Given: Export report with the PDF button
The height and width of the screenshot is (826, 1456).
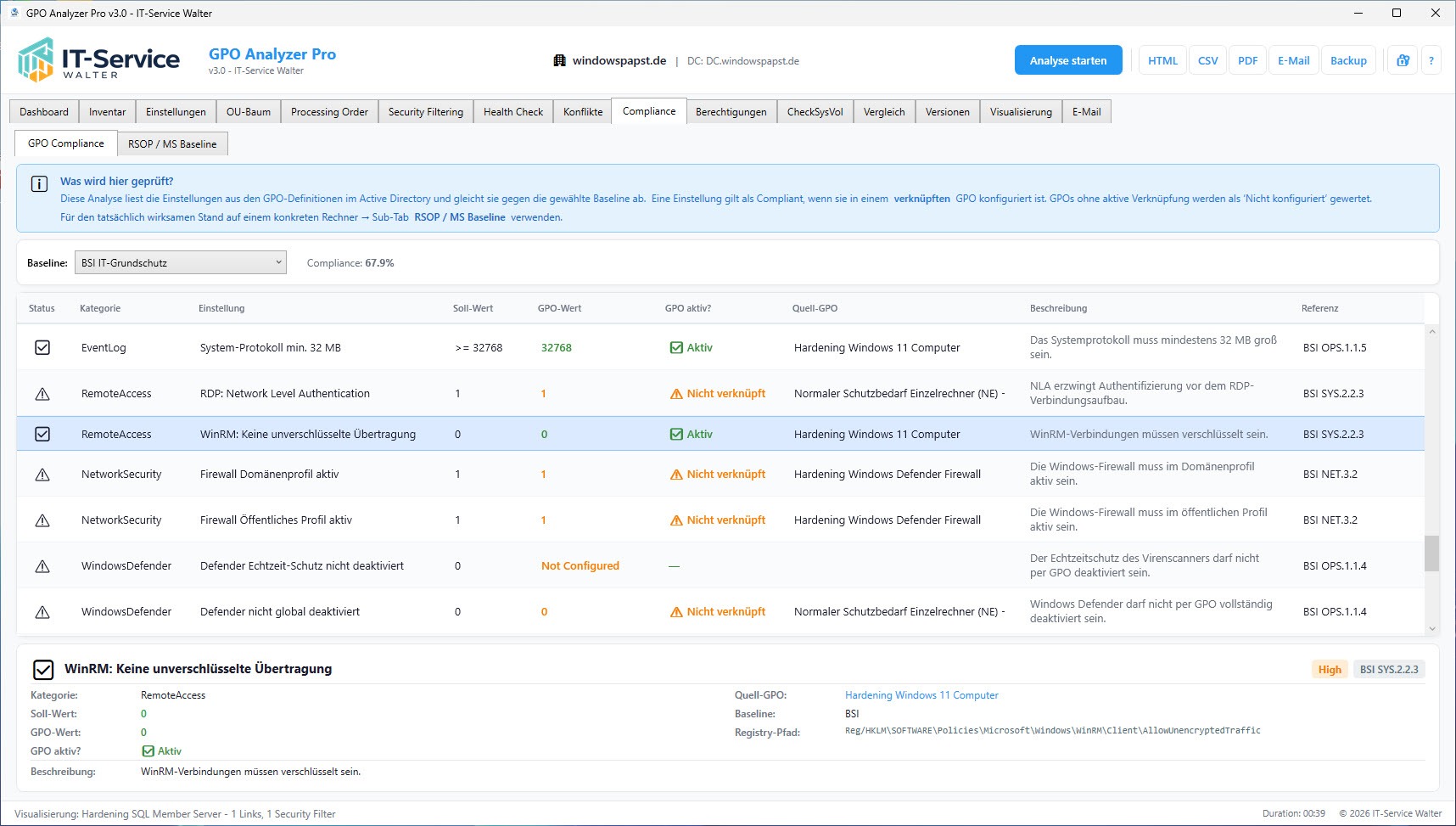Looking at the screenshot, I should tap(1247, 60).
